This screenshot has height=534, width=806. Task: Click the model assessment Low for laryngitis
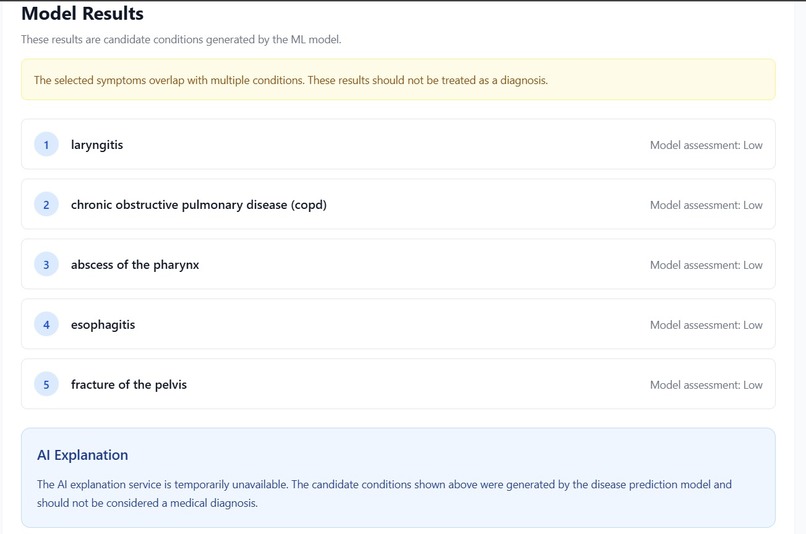(x=706, y=145)
